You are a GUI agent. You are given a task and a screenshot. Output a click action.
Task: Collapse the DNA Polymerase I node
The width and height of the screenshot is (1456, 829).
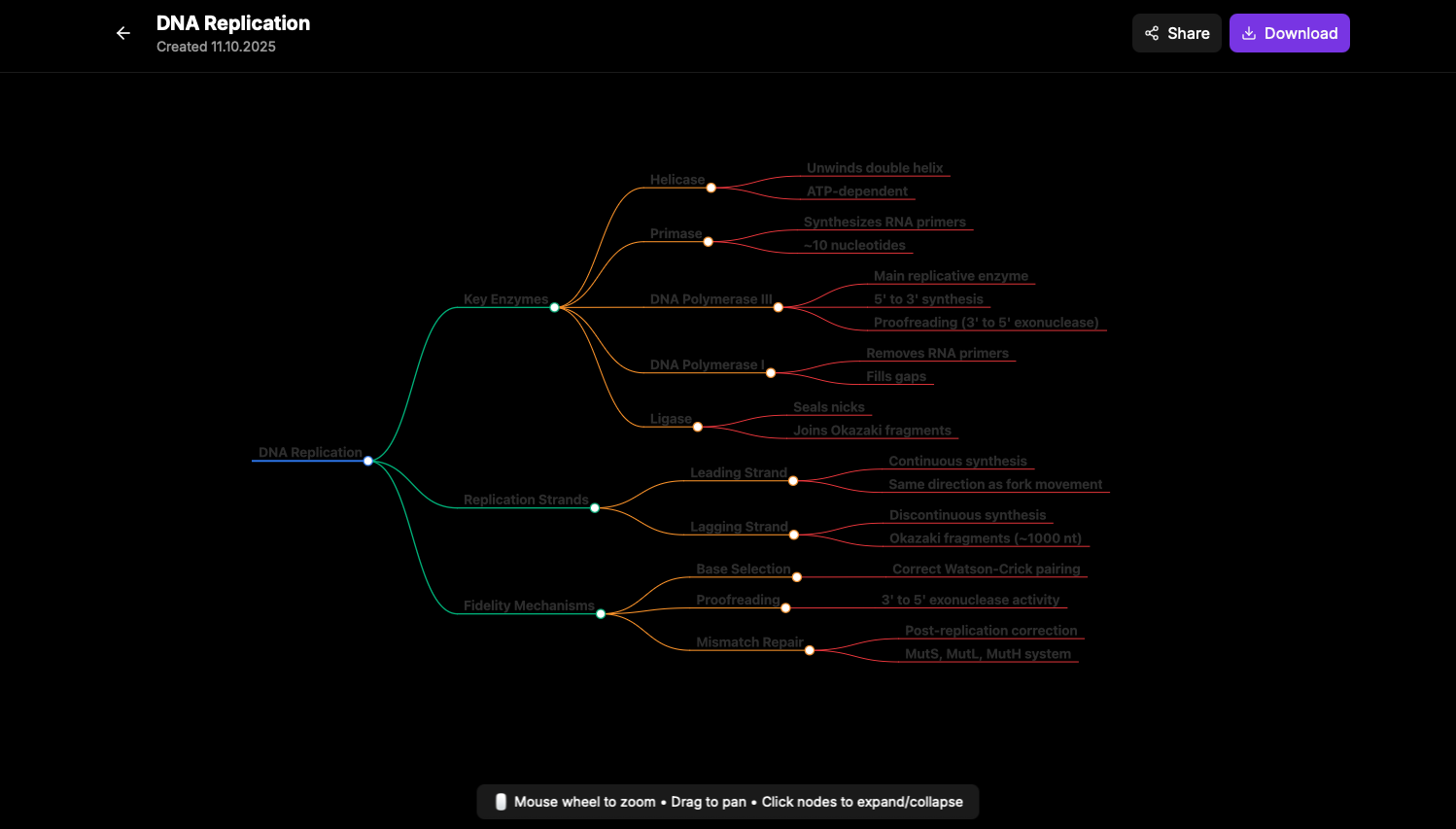(771, 373)
